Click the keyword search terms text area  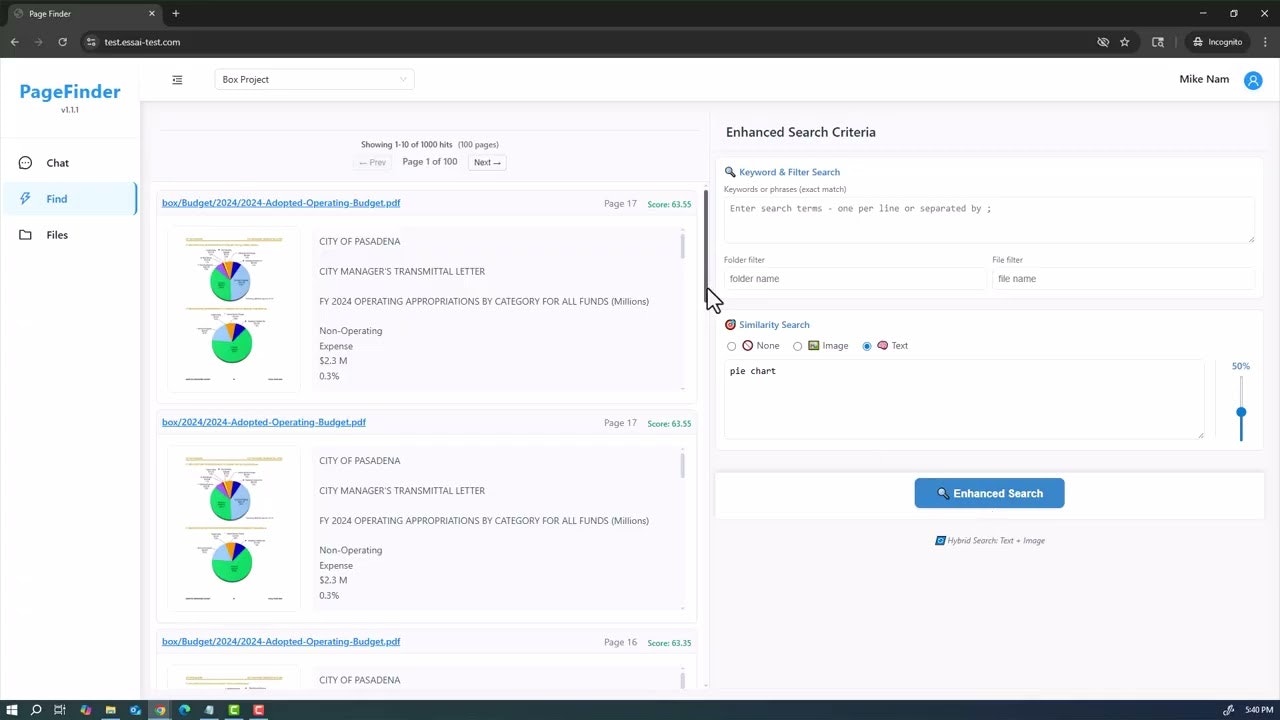tap(989, 219)
